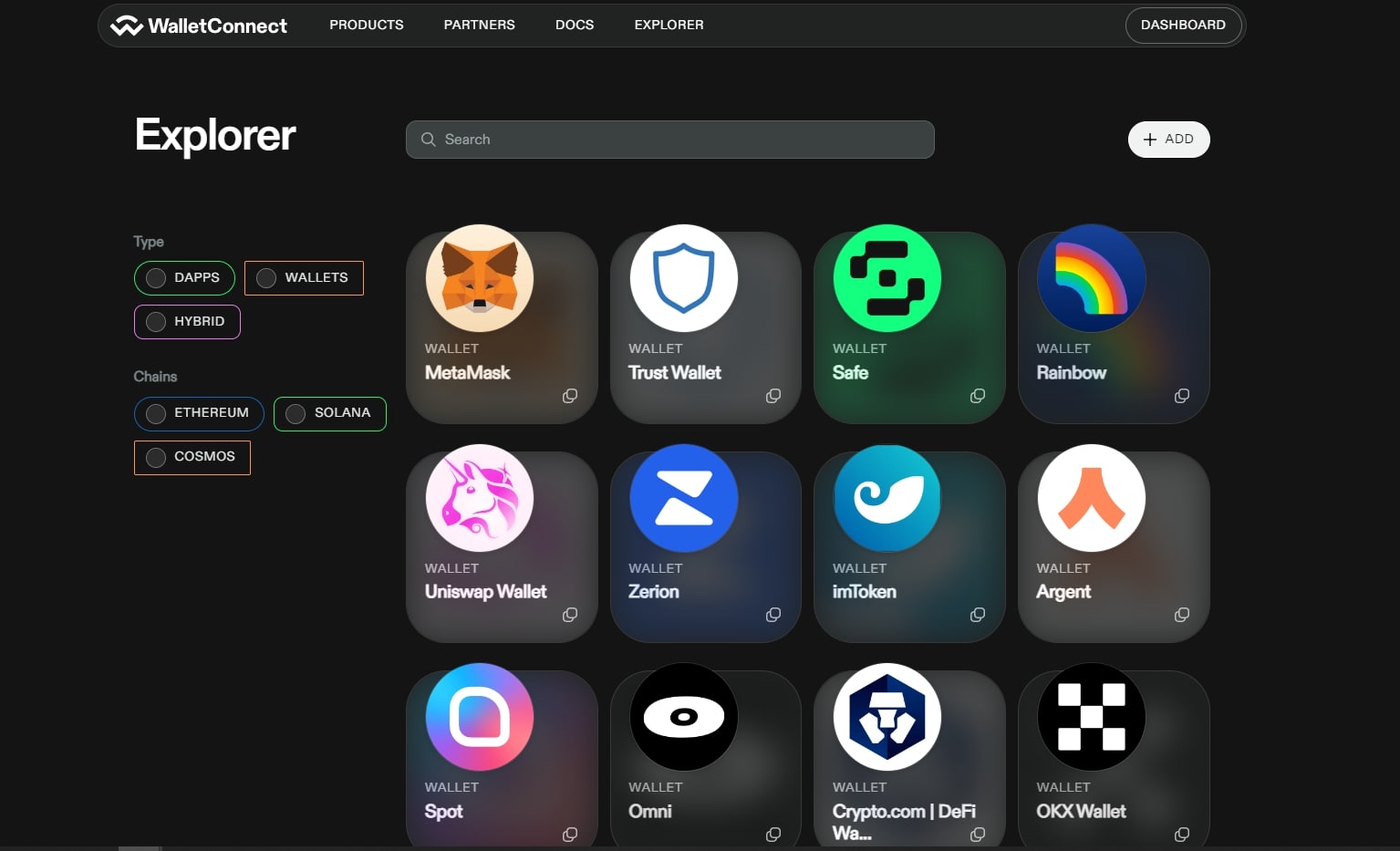This screenshot has width=1400, height=851.
Task: Open the imToken wallet name
Action: point(865,591)
